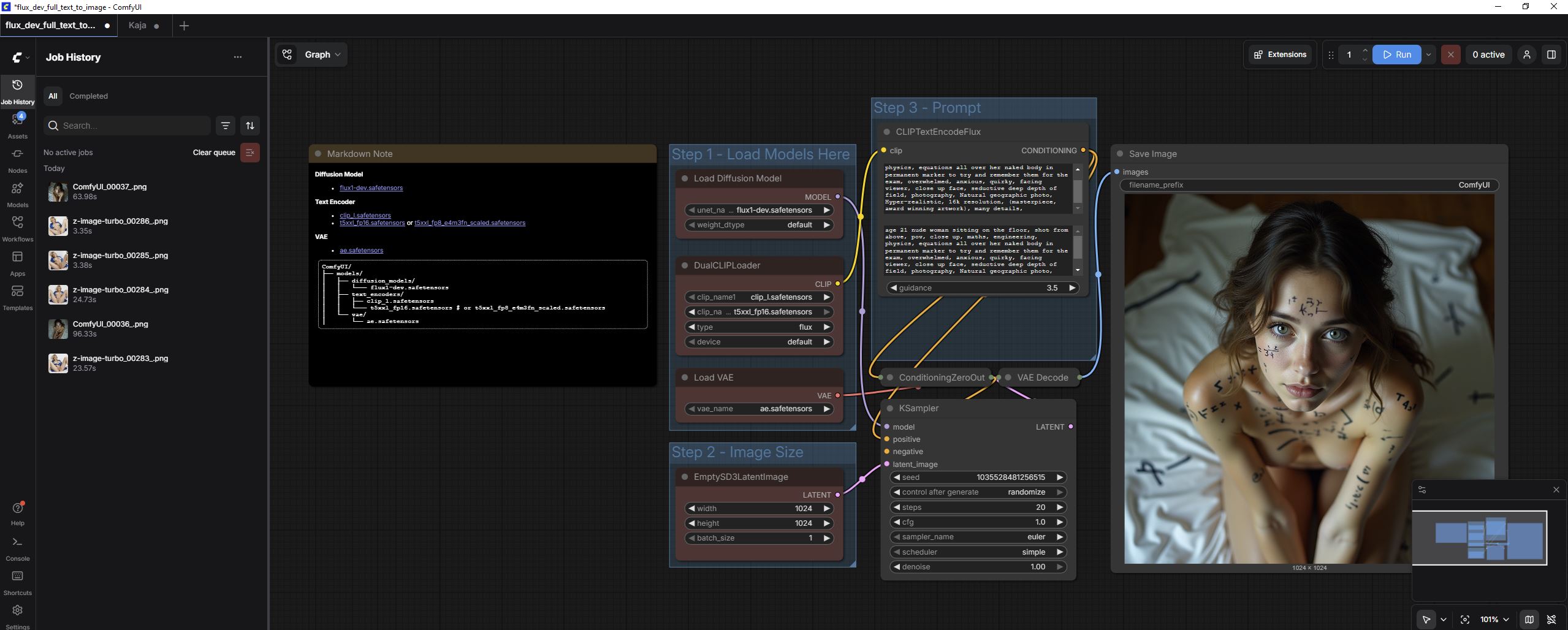Open the Templates sidebar panel
Viewport: 1568px width, 630px height.
(17, 297)
